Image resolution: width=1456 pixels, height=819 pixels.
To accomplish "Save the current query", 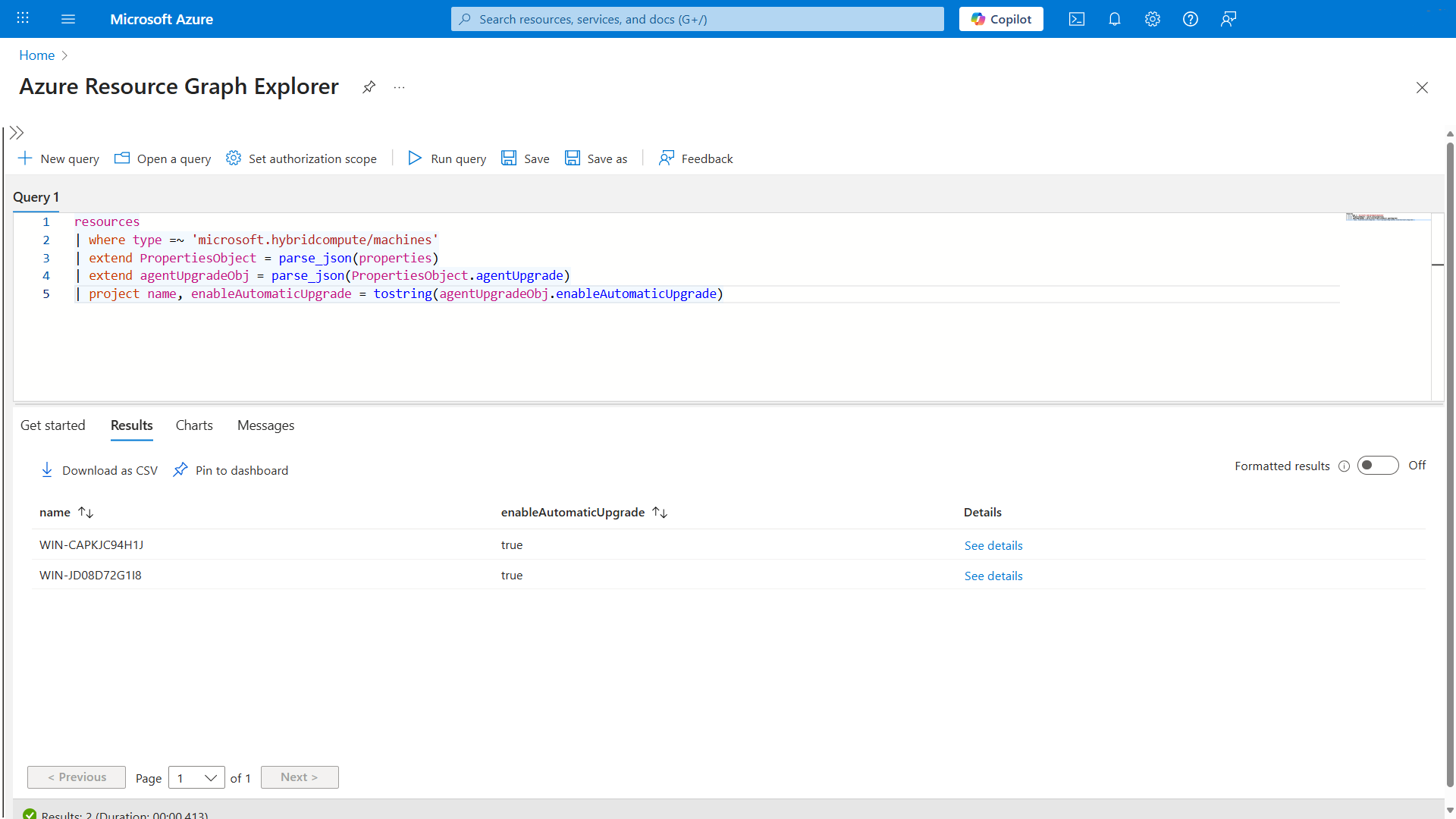I will tap(525, 158).
